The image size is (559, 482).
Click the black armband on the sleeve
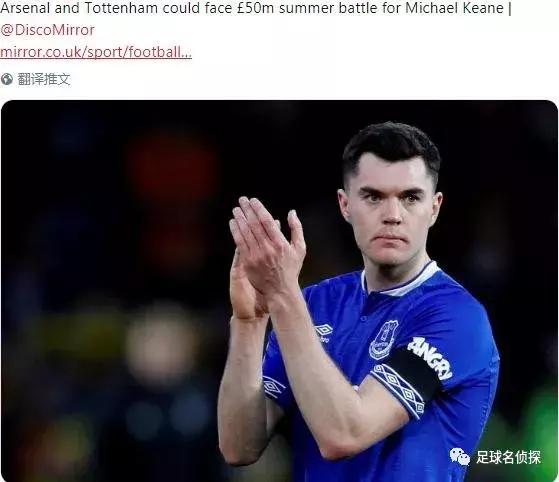point(414,374)
